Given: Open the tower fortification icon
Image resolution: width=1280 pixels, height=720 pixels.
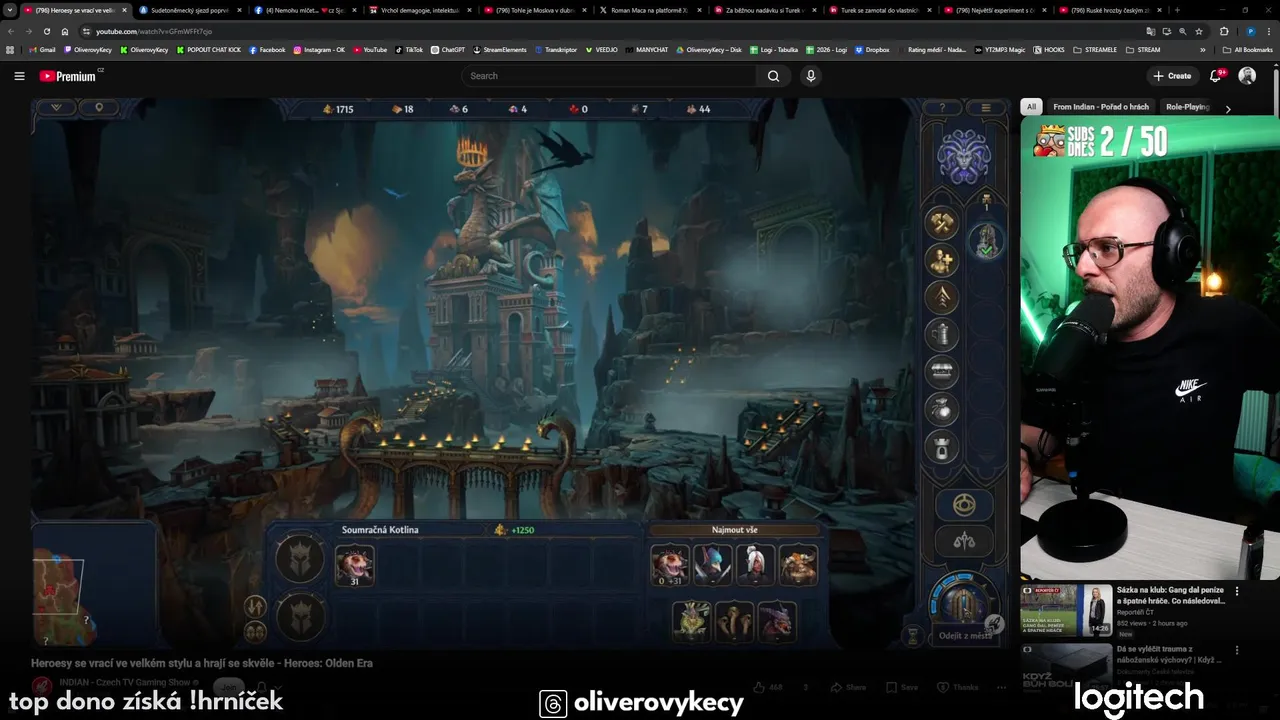Looking at the screenshot, I should click(x=942, y=446).
